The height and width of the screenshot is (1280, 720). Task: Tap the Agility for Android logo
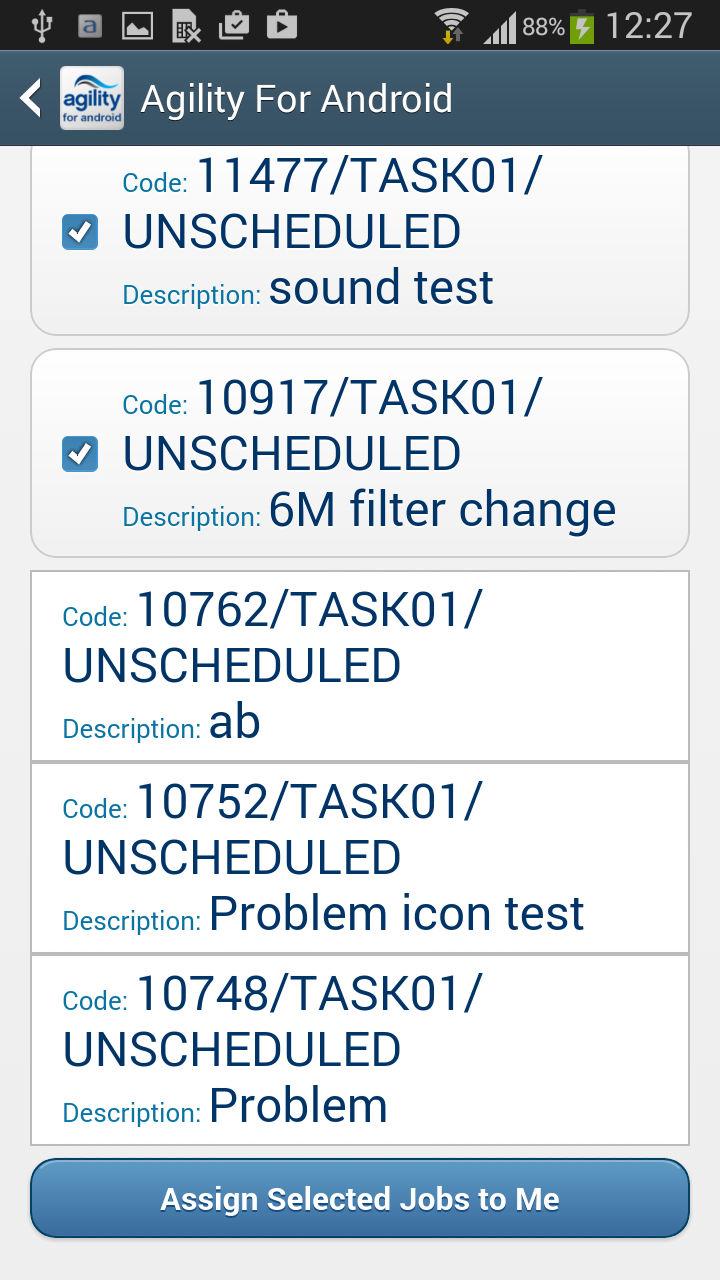[92, 98]
